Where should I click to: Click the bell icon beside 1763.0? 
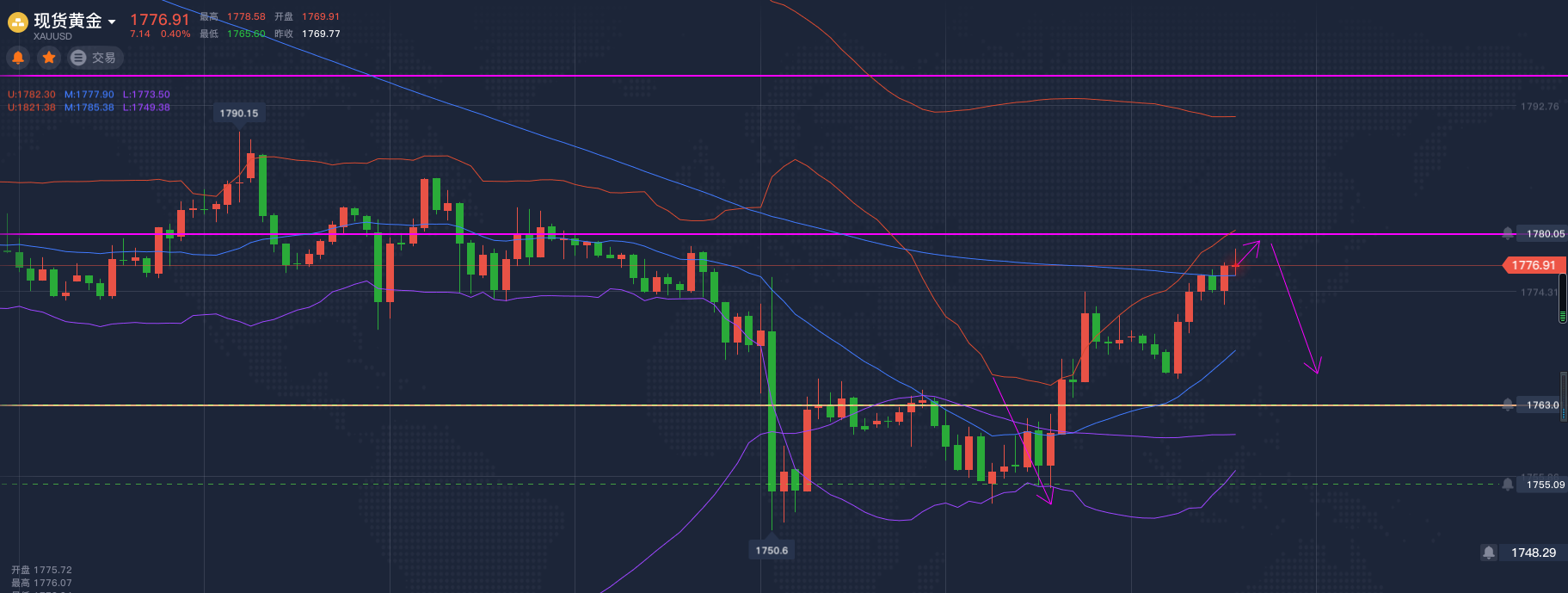coord(1508,405)
